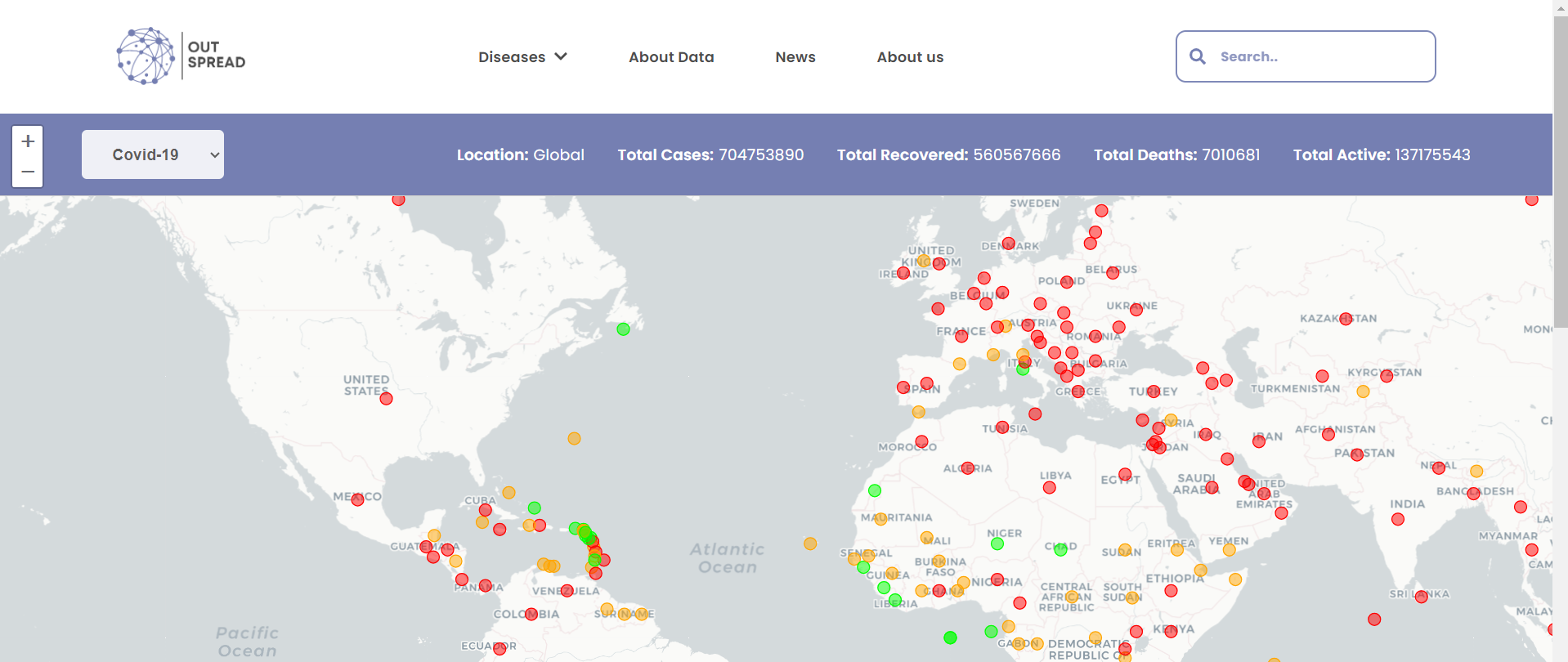Go to About Data page
Image resolution: width=1568 pixels, height=662 pixels.
click(x=671, y=57)
